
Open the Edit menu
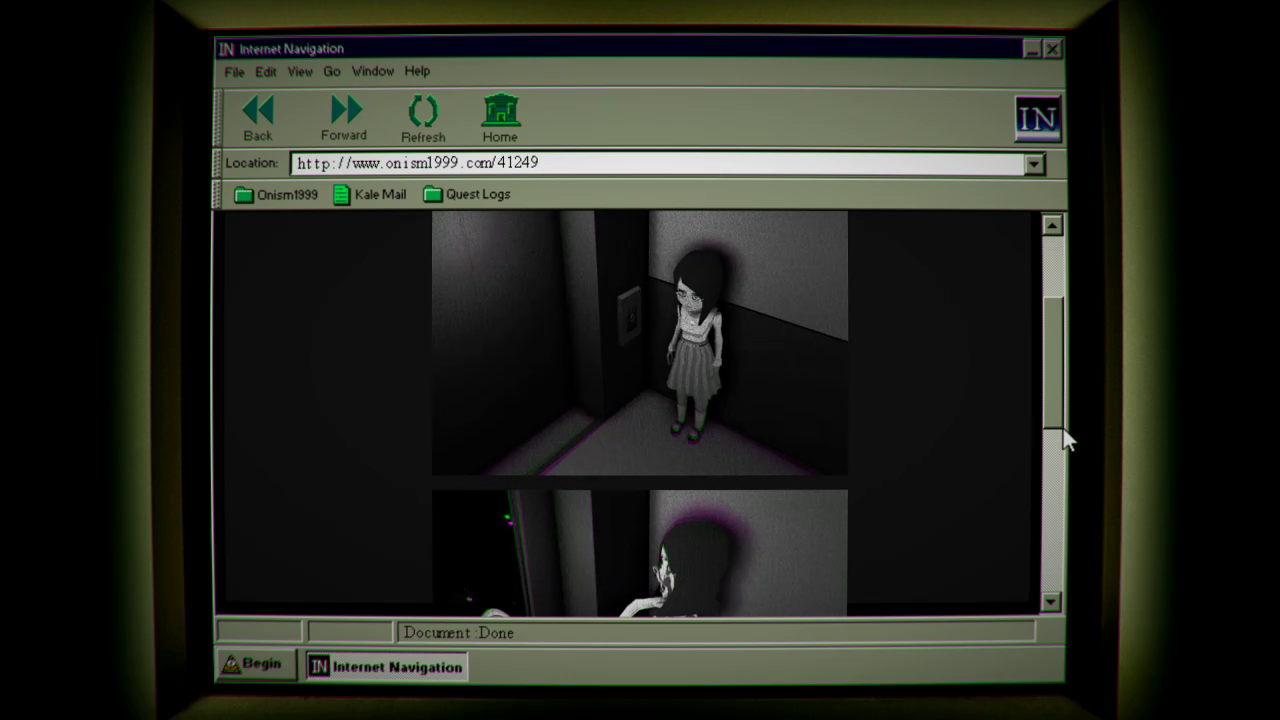pos(265,72)
